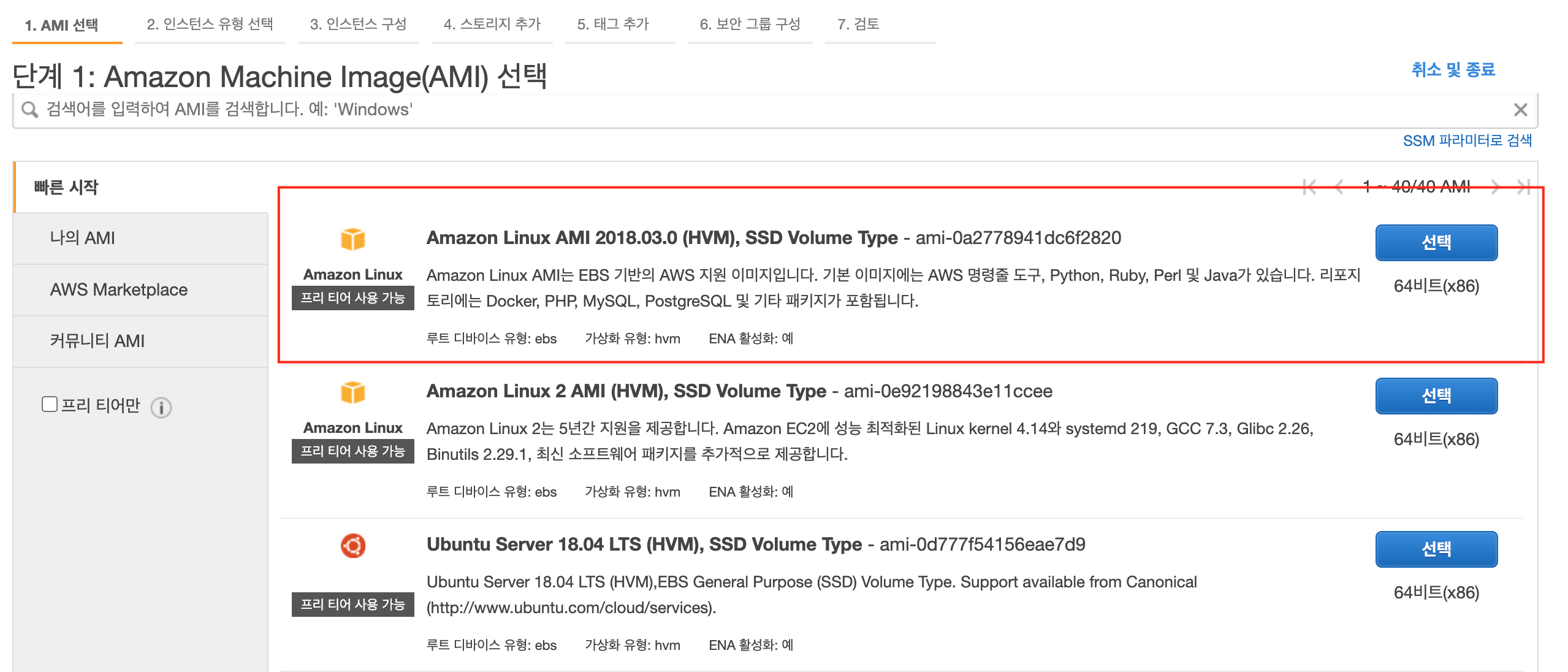Click the free tier info icon
Viewport: 1568px width, 672px height.
tap(161, 407)
